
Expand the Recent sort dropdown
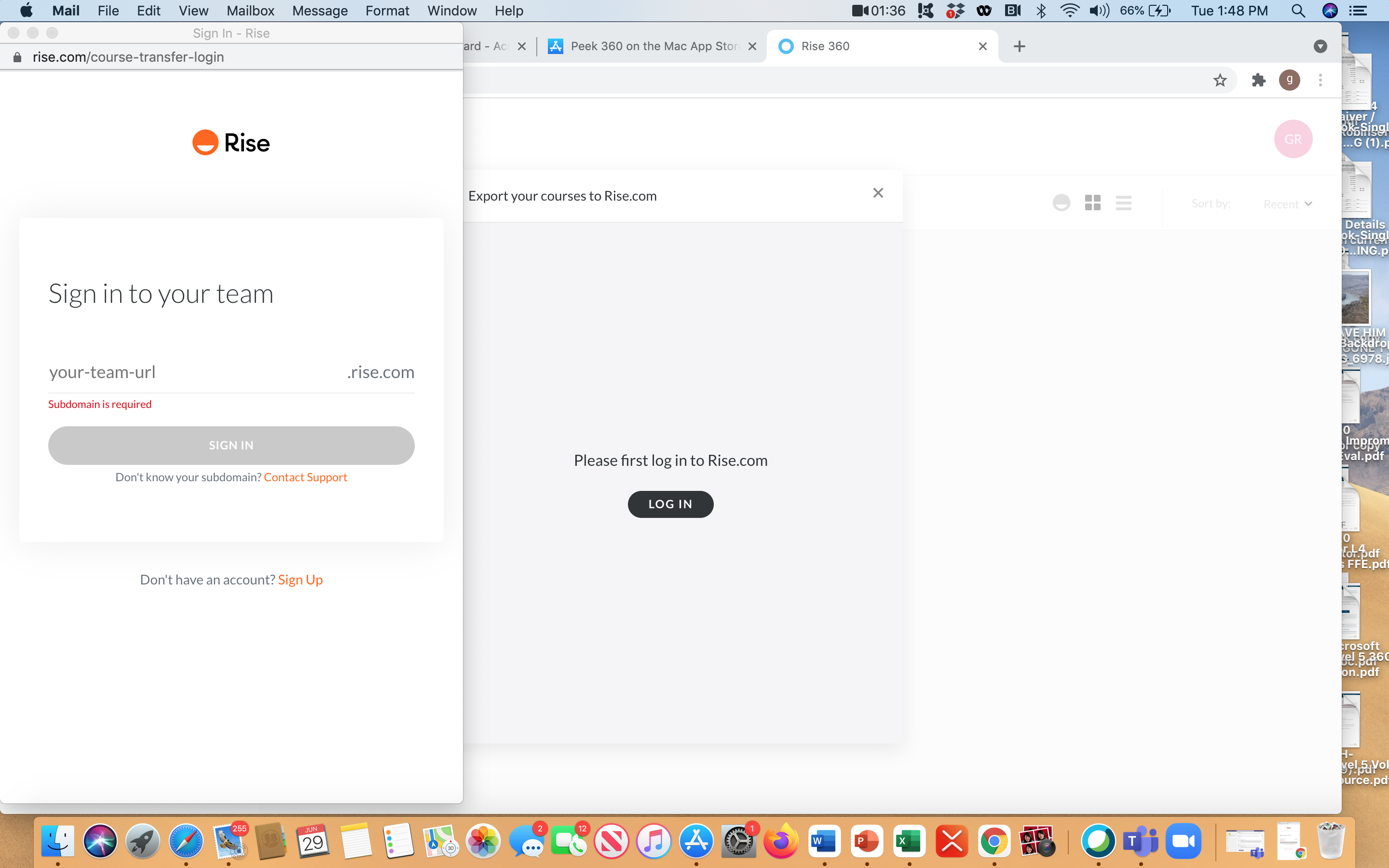coord(1287,204)
